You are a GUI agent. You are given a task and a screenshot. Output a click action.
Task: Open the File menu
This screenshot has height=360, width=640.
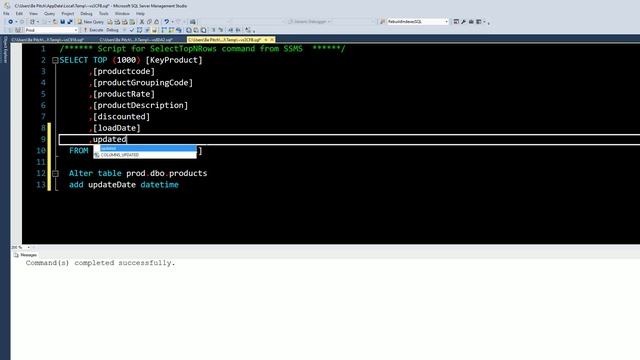[x=6, y=13]
